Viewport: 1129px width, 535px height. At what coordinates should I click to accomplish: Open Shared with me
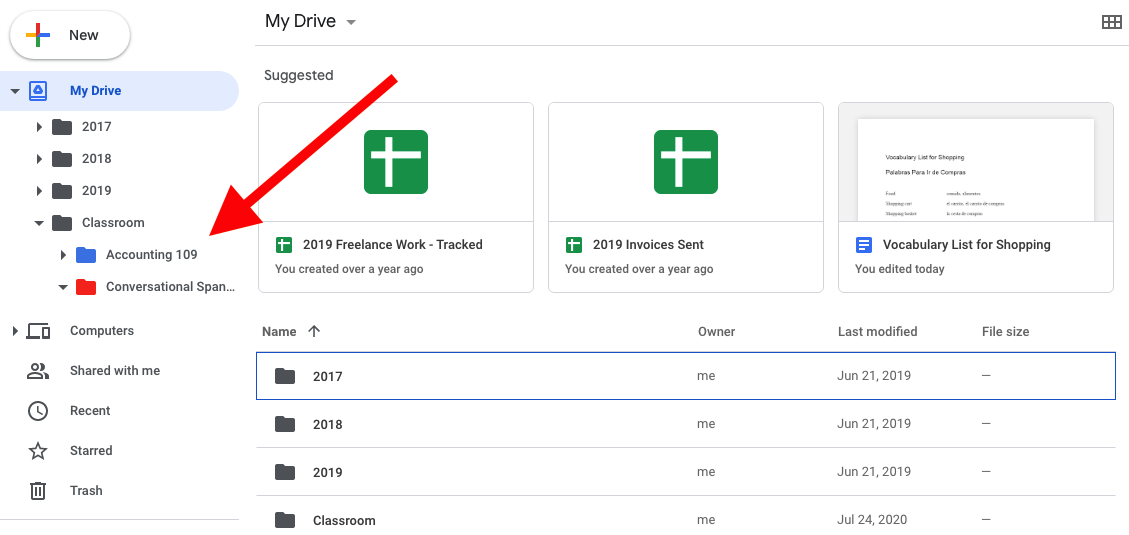(115, 370)
